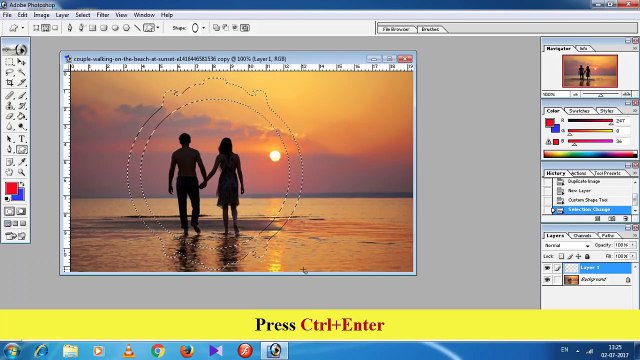Toggle visibility of Background layer
640x360 pixels.
[x=547, y=280]
